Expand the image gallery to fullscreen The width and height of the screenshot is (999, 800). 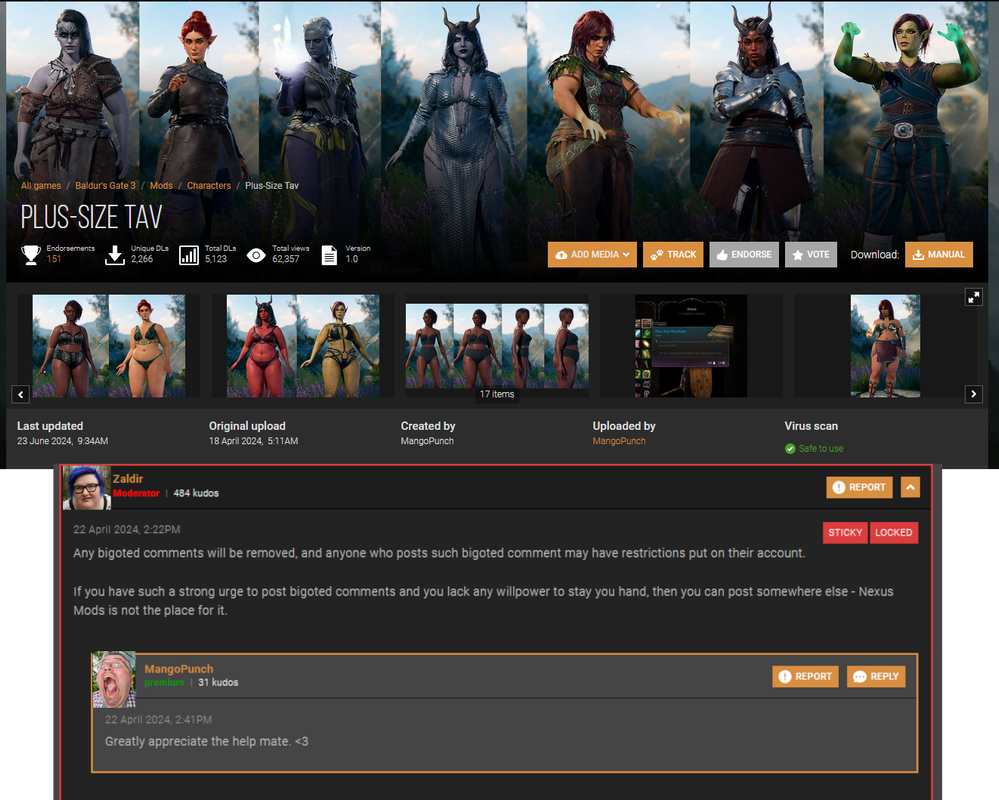(x=974, y=297)
